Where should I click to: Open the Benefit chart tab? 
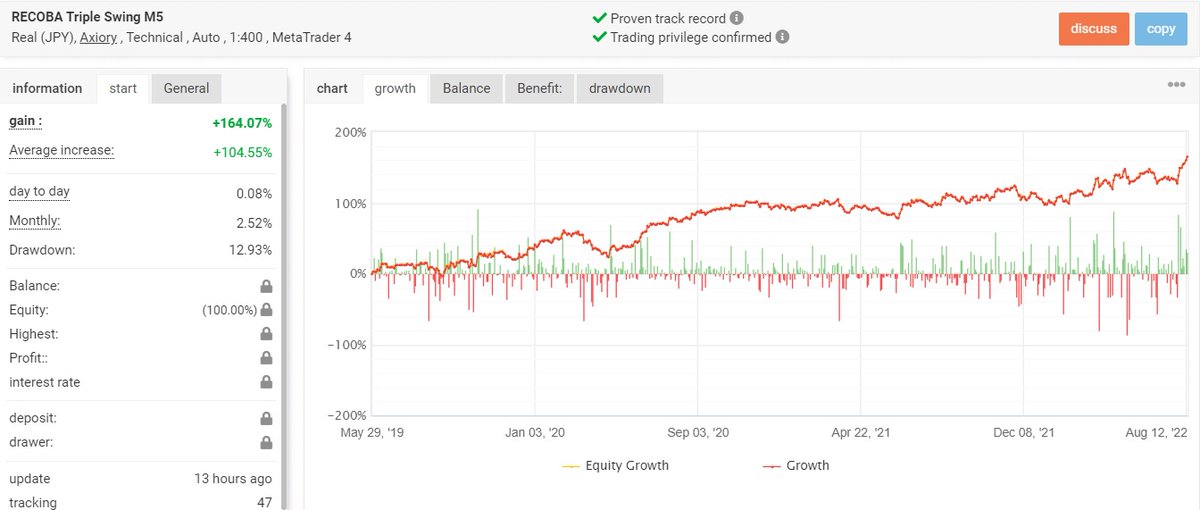point(539,88)
